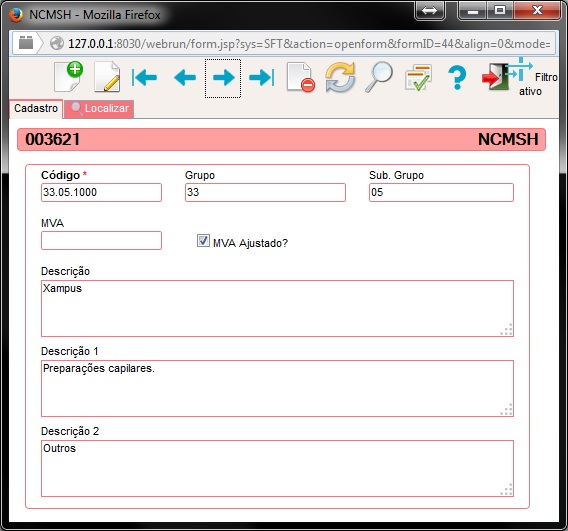Click the refresh arrows icon
Viewport: 568px width, 531px height.
point(340,77)
